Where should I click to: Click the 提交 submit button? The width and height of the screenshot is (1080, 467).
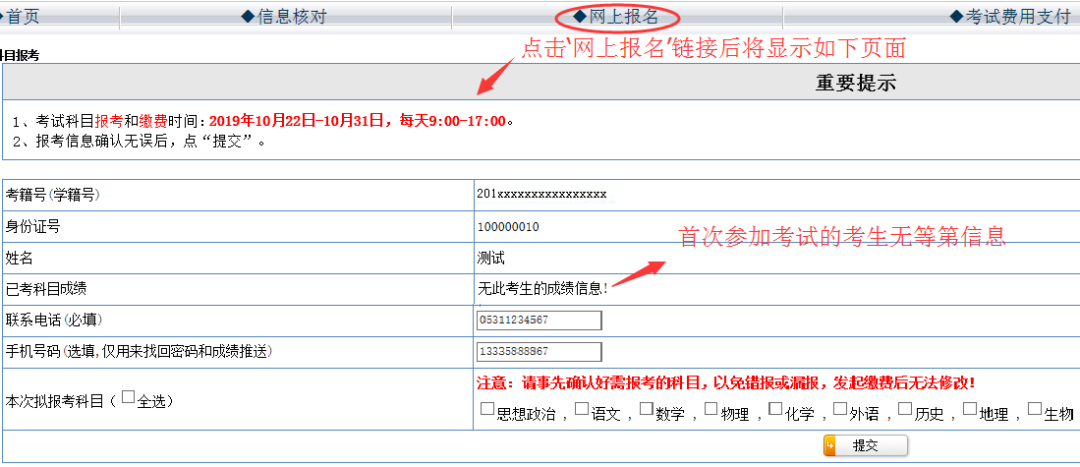coord(865,446)
